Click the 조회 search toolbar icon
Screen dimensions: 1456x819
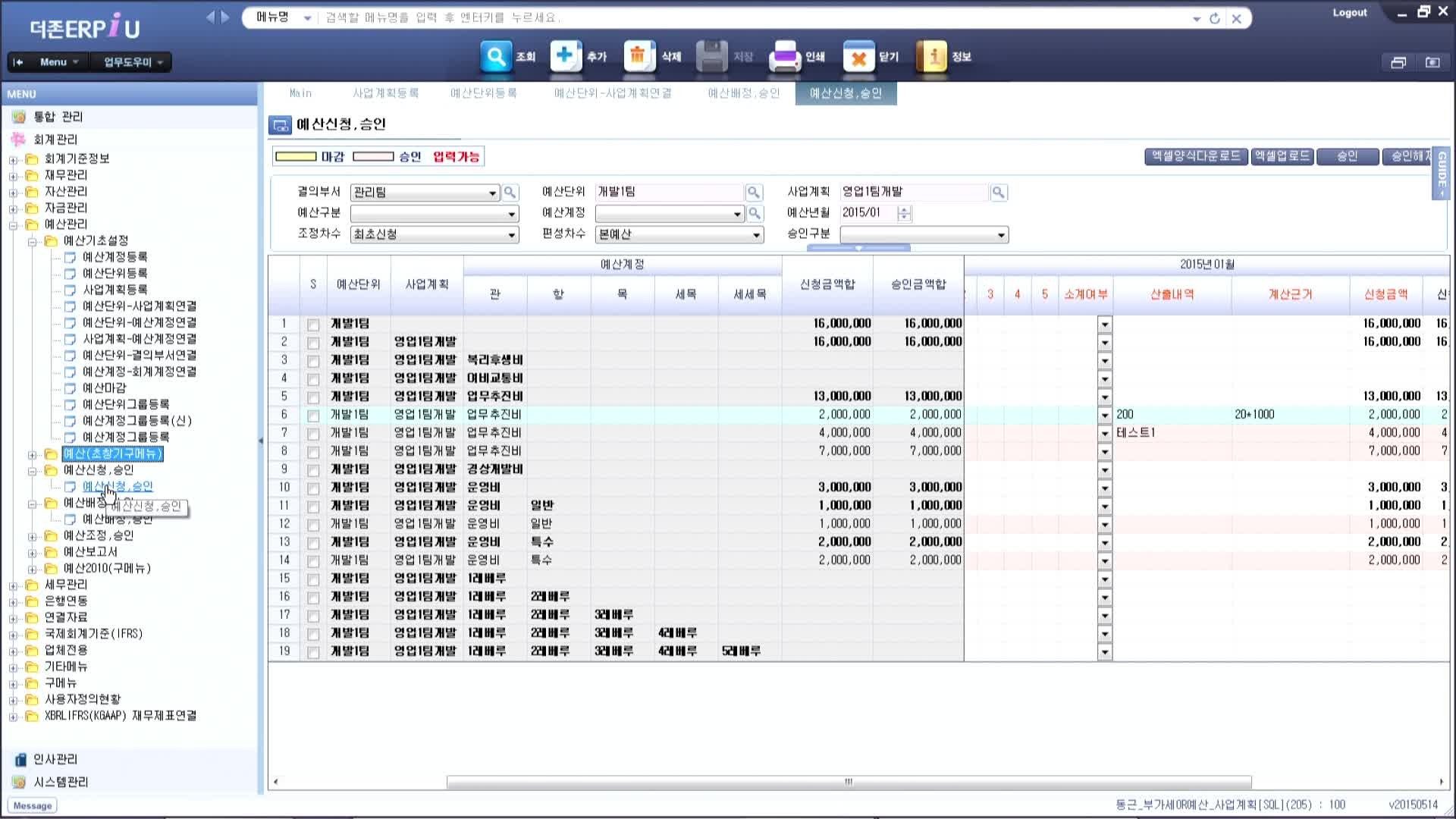point(496,57)
